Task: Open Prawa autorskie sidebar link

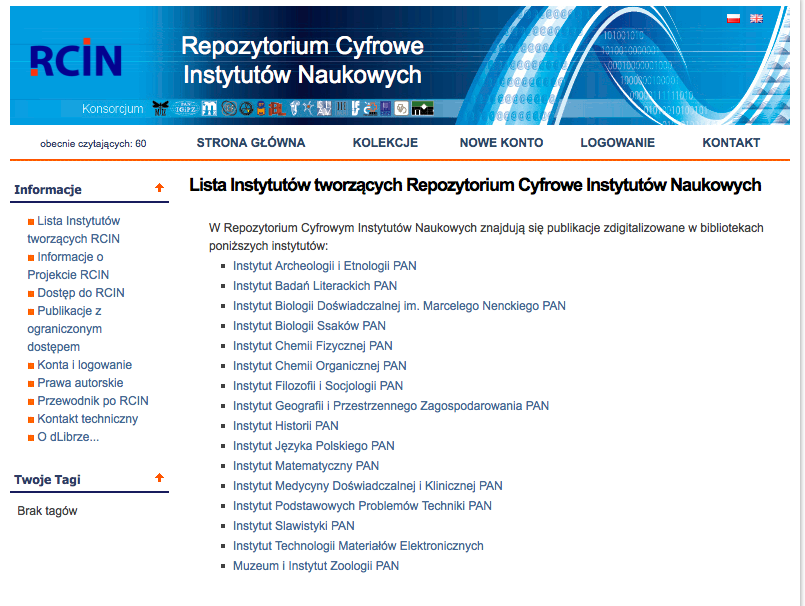Action: (80, 383)
